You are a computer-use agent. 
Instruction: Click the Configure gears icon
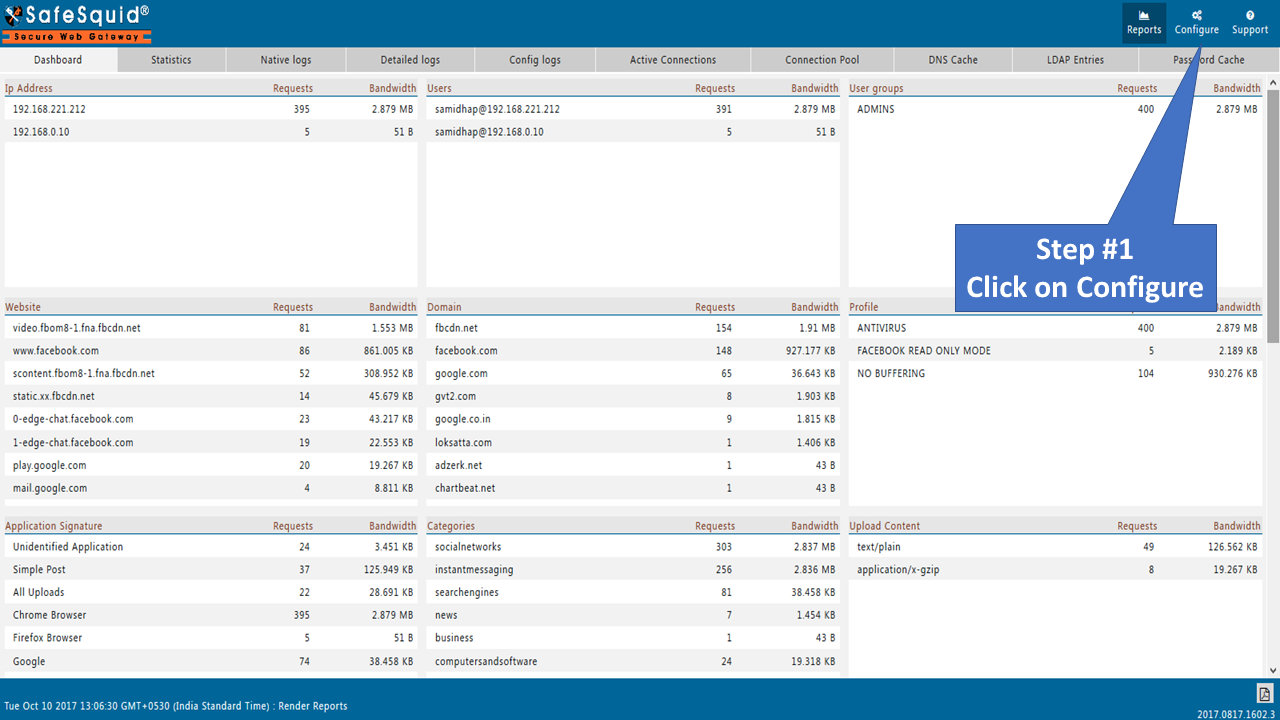(1196, 16)
